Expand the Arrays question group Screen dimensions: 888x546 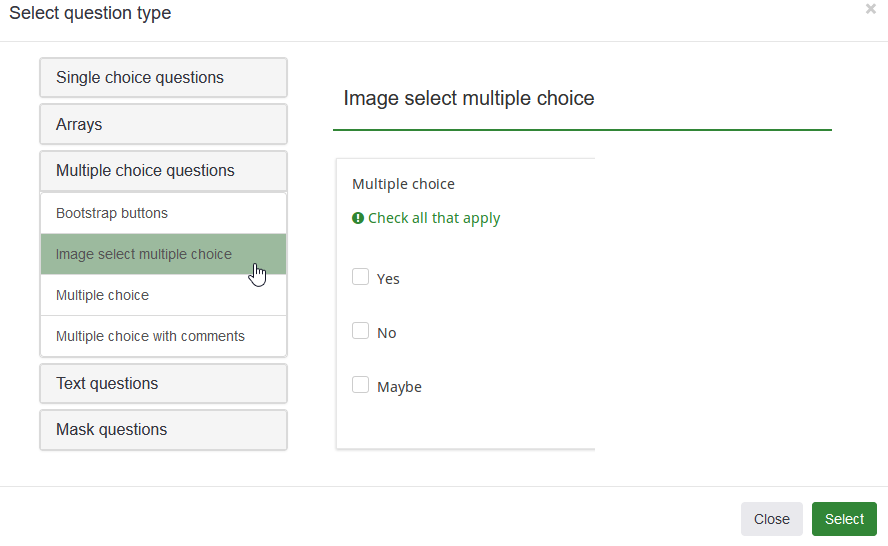click(x=163, y=125)
